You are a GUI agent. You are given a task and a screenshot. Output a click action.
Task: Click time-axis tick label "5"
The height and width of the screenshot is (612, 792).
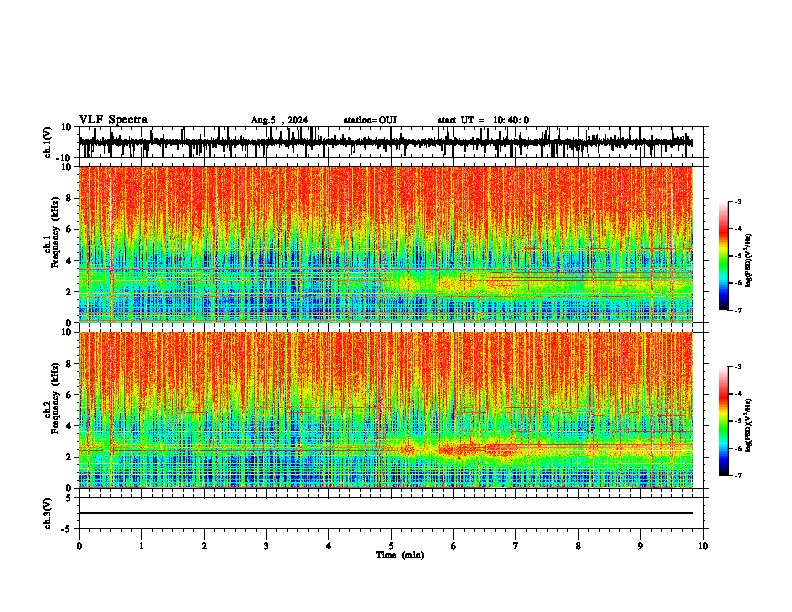(391, 546)
